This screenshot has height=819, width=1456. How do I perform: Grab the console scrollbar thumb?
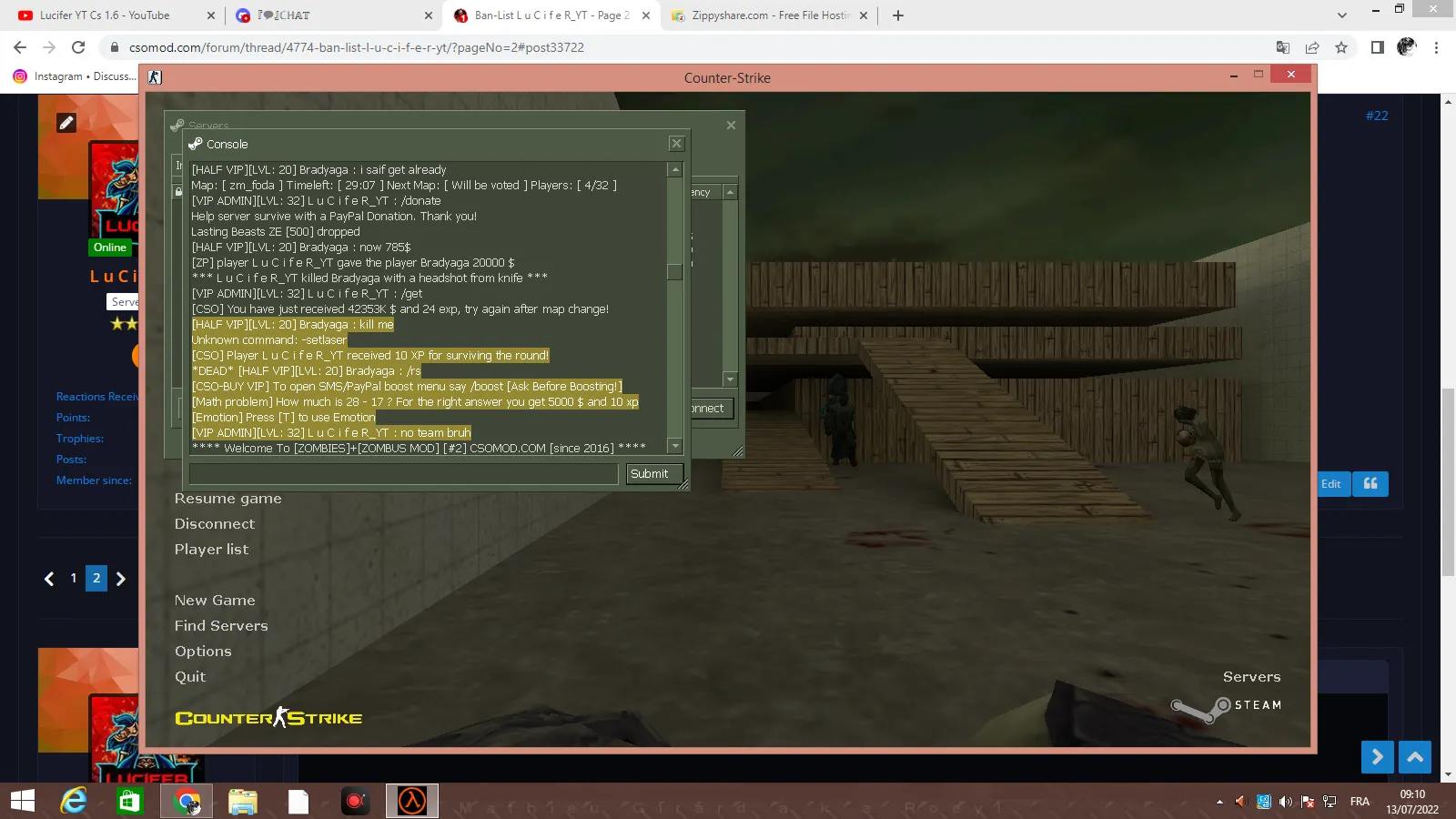click(x=674, y=272)
